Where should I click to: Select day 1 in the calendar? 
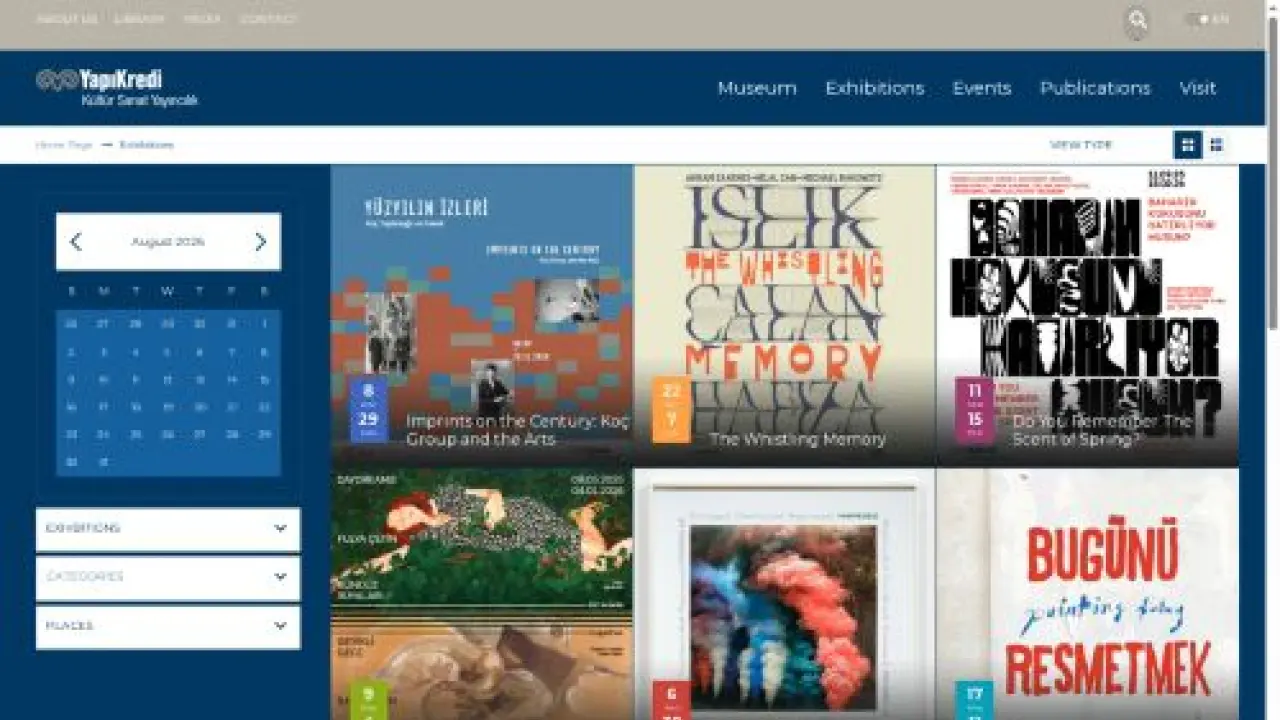pyautogui.click(x=264, y=325)
